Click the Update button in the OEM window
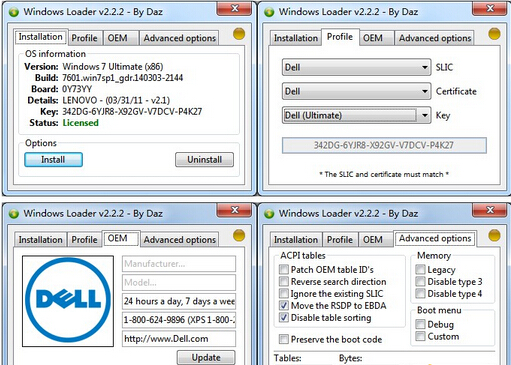This screenshot has height=365, width=511. (206, 357)
